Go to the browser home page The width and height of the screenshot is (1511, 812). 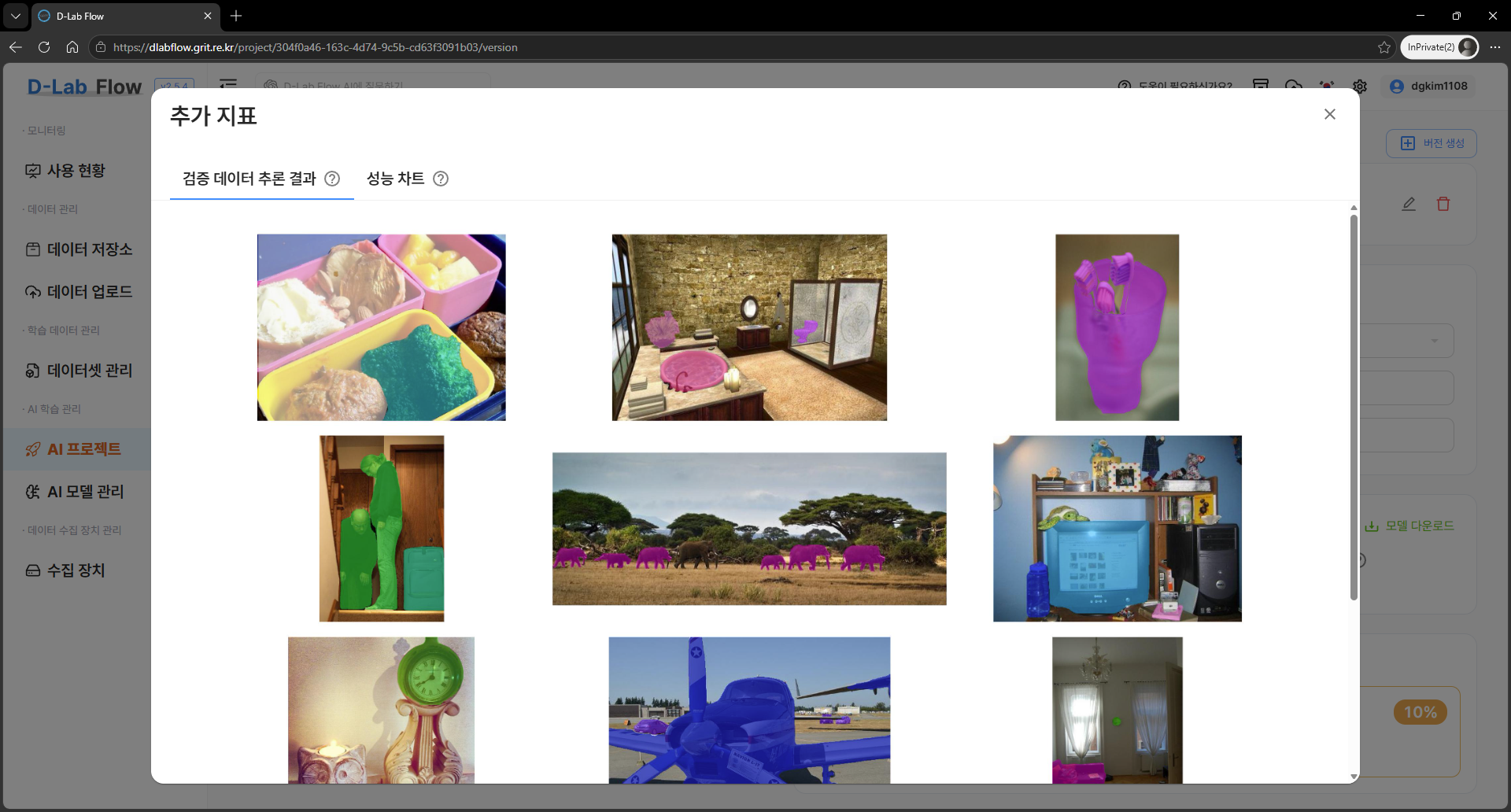72,47
